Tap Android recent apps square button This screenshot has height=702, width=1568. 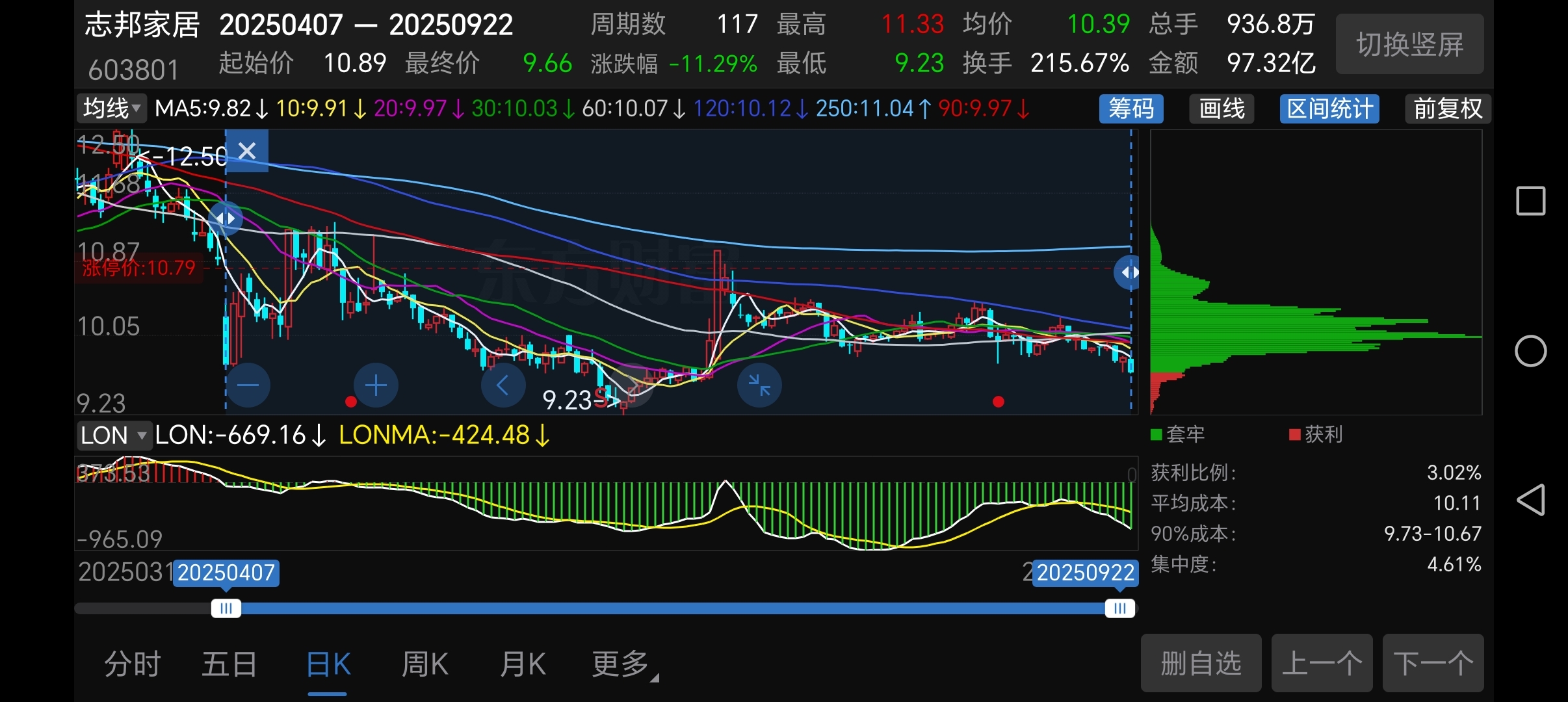[1530, 201]
